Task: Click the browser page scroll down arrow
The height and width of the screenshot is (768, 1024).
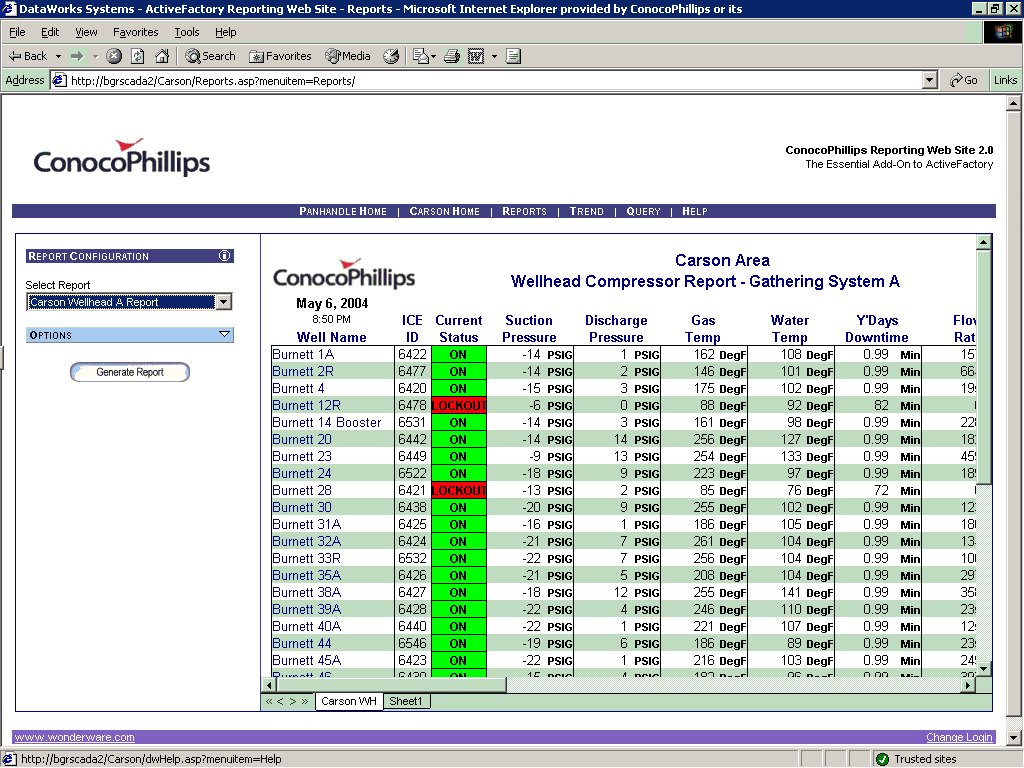Action: tap(1013, 737)
